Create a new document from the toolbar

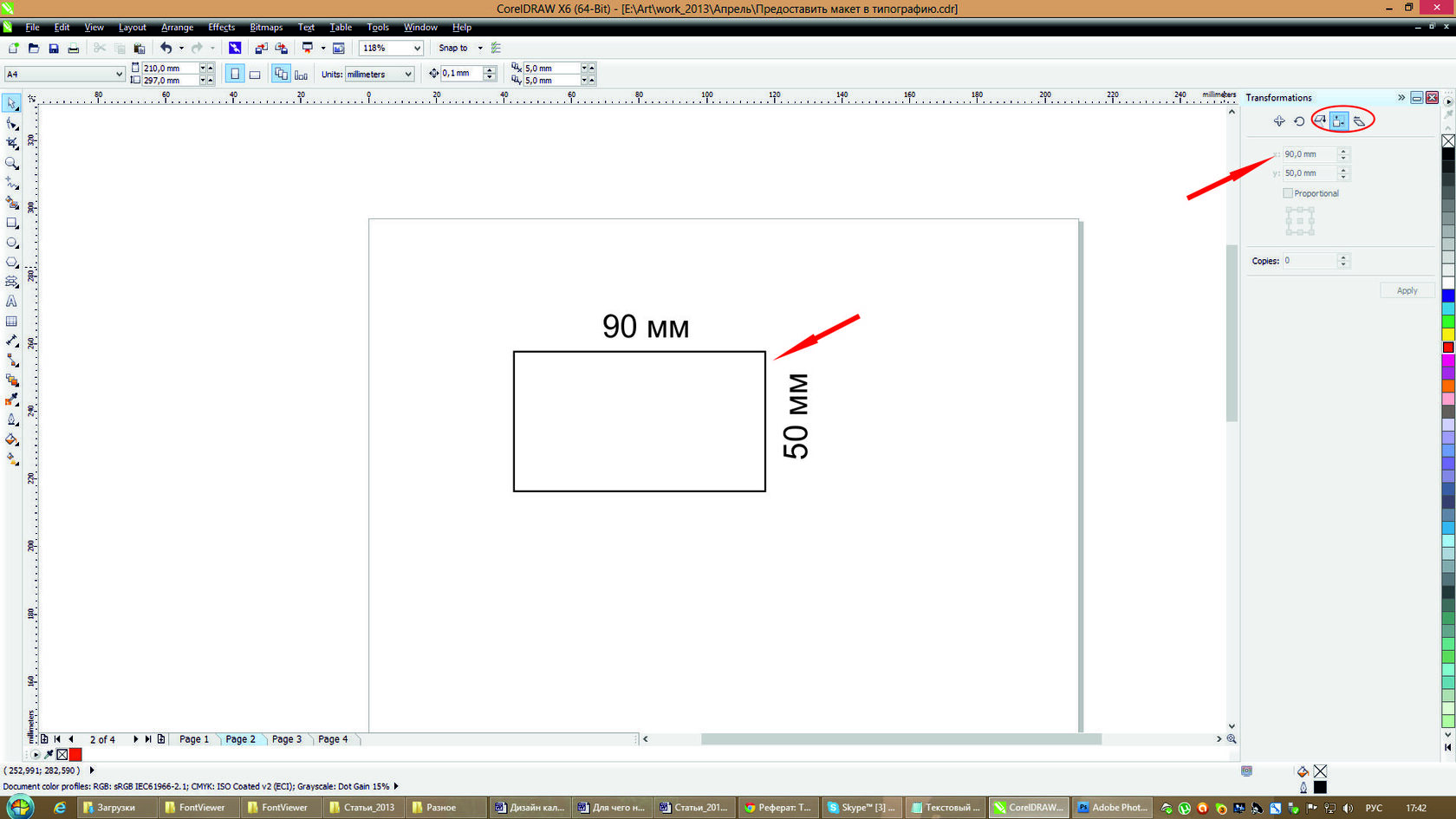(x=14, y=49)
